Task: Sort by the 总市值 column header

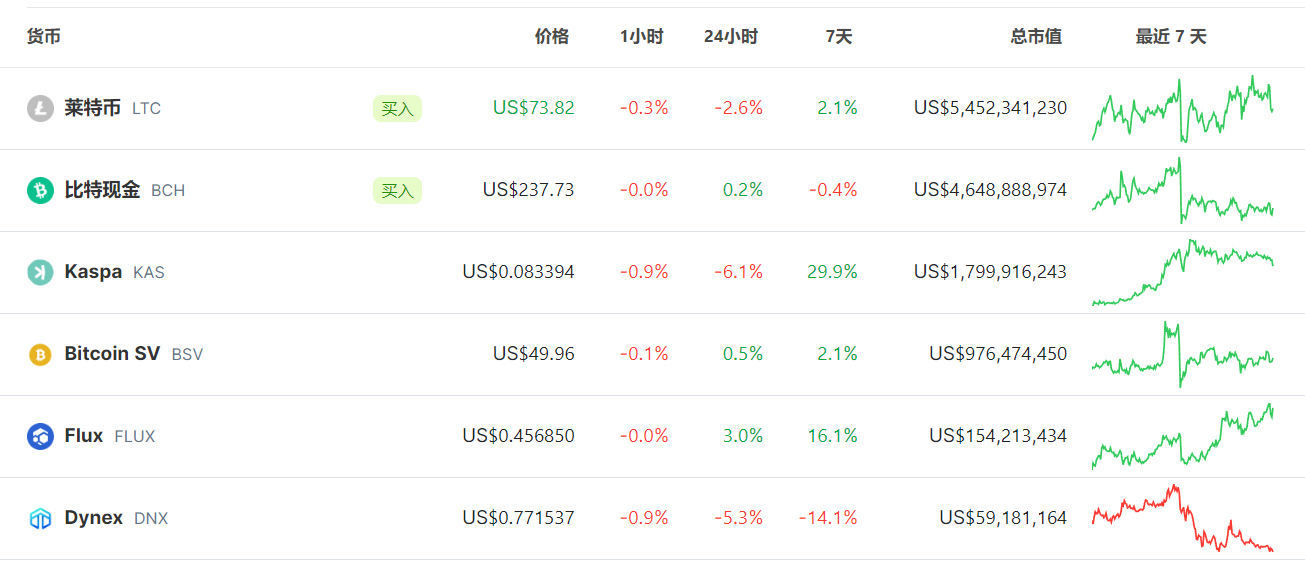Action: 1036,37
